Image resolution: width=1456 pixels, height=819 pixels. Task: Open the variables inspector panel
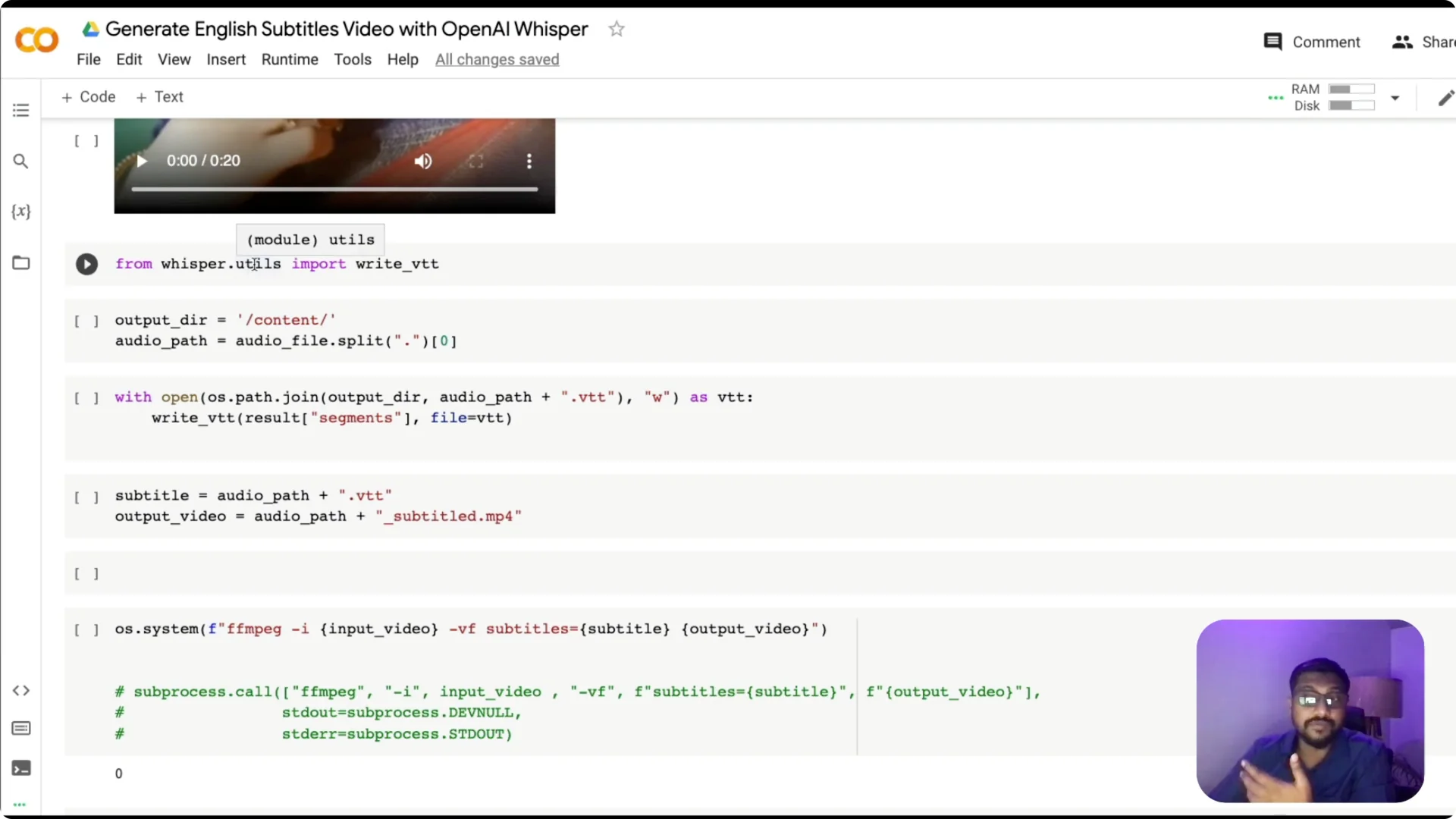click(x=20, y=212)
